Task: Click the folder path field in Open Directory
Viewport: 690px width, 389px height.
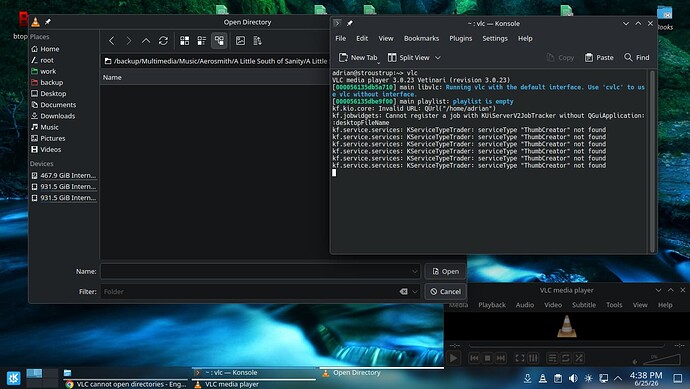Action: (216, 61)
